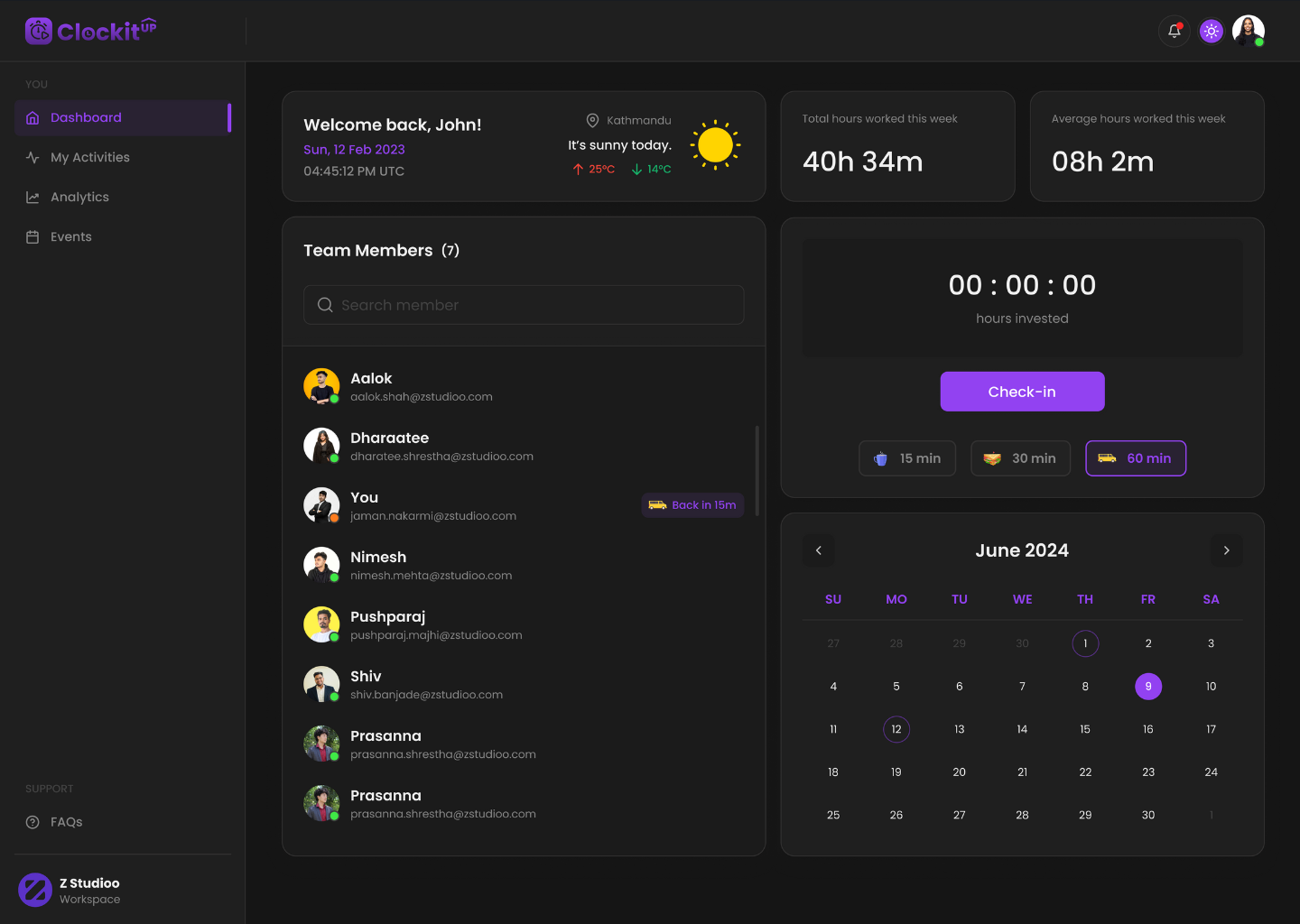
Task: Click Aalok's profile avatar
Action: point(321,386)
